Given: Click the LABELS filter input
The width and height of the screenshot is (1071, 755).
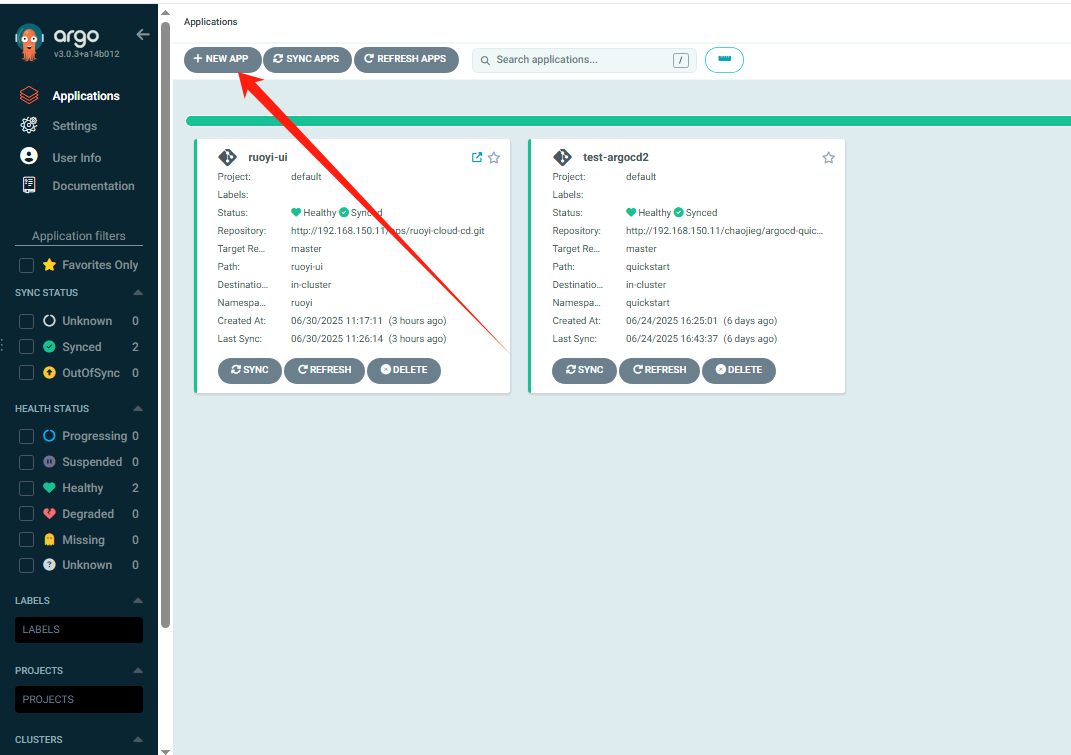Looking at the screenshot, I should pos(79,629).
